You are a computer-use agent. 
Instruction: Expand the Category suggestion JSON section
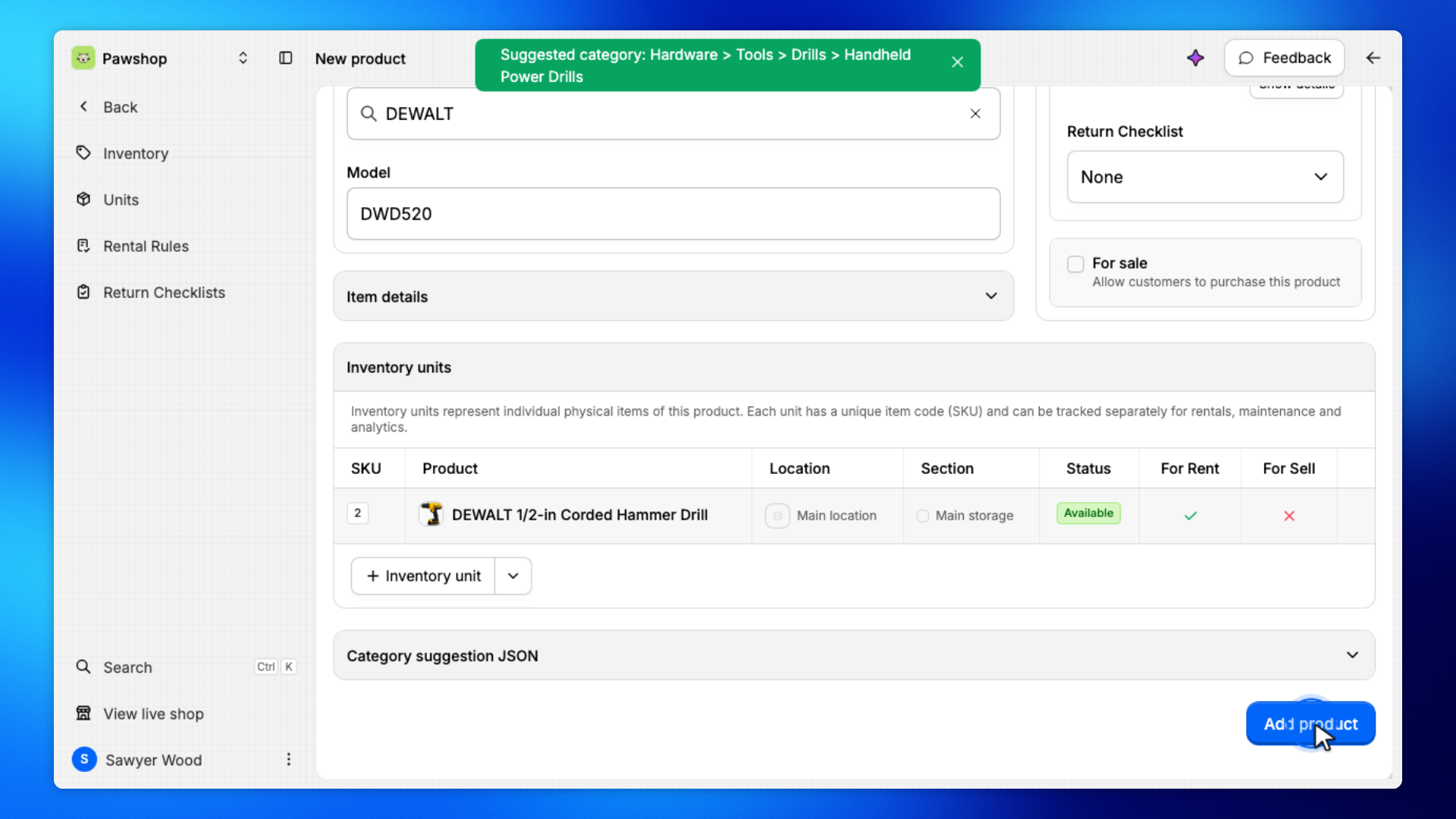[854, 655]
